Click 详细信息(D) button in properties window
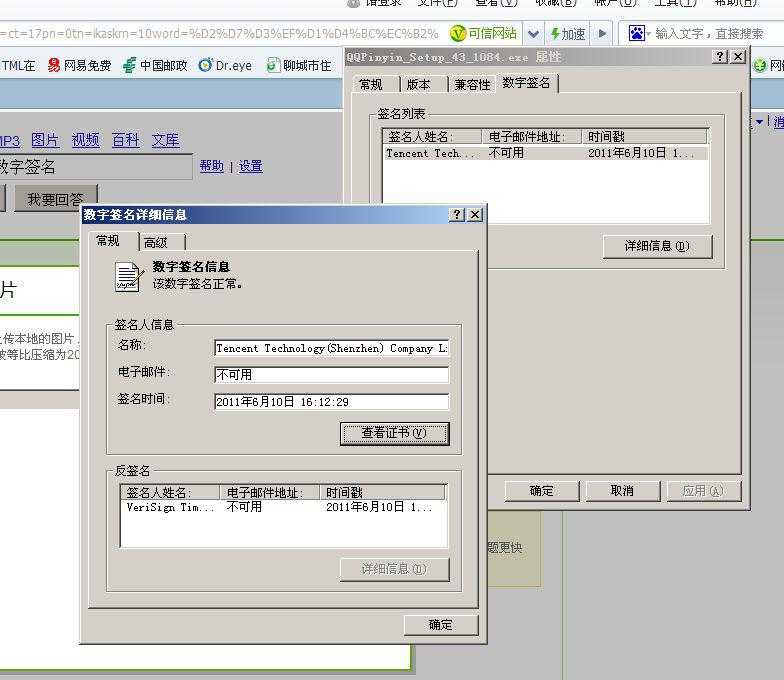Screen dimensions: 784x680 pos(657,246)
